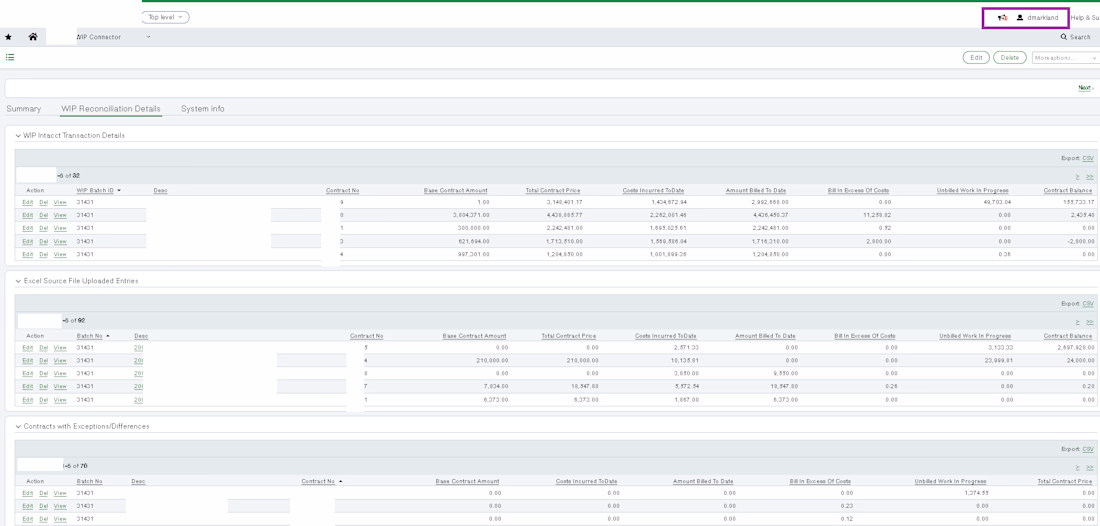The image size is (1100, 526).
Task: Open the dmarkland user menu
Action: [1042, 18]
